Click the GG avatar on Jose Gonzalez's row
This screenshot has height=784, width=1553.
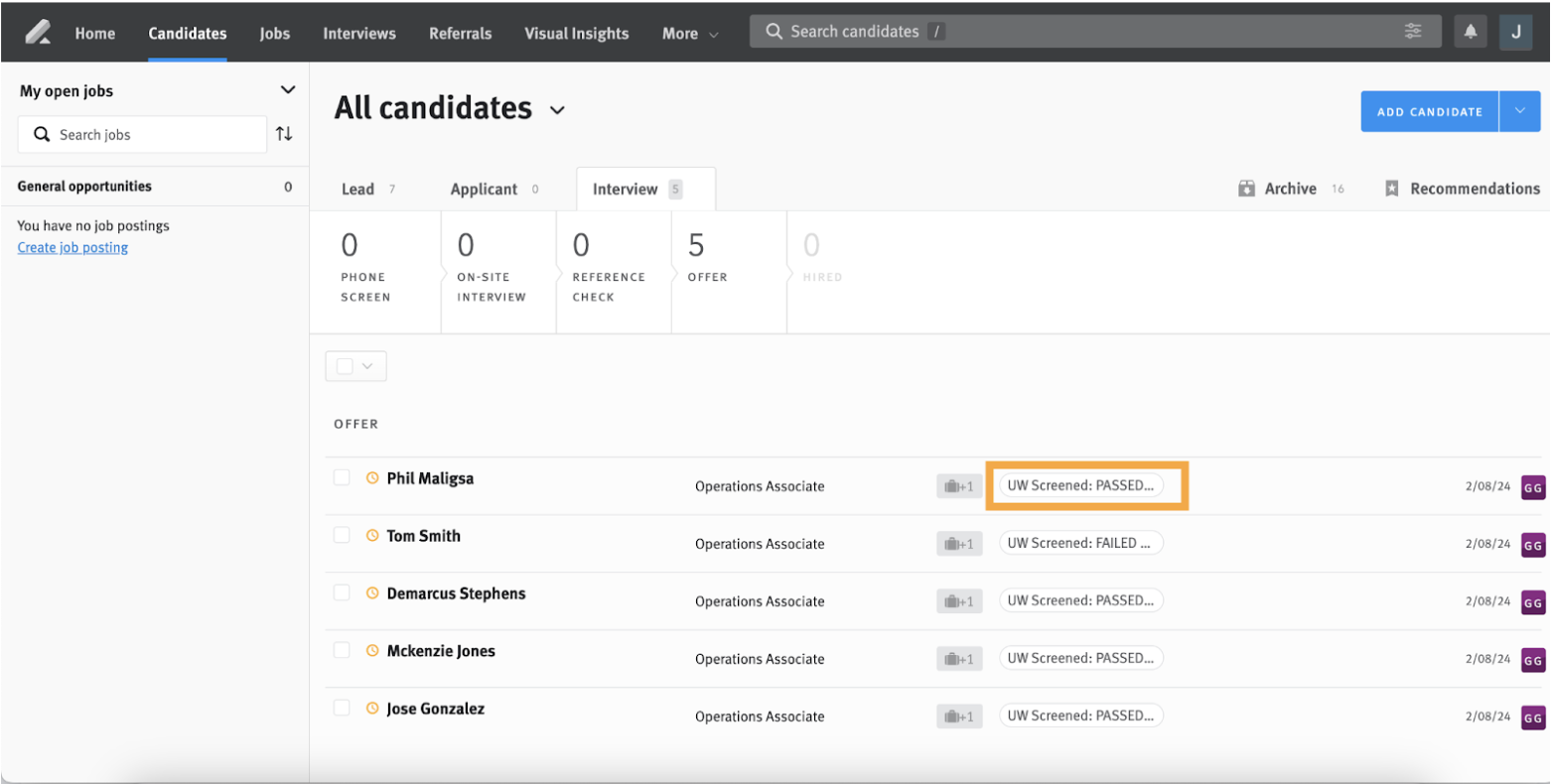[1532, 717]
